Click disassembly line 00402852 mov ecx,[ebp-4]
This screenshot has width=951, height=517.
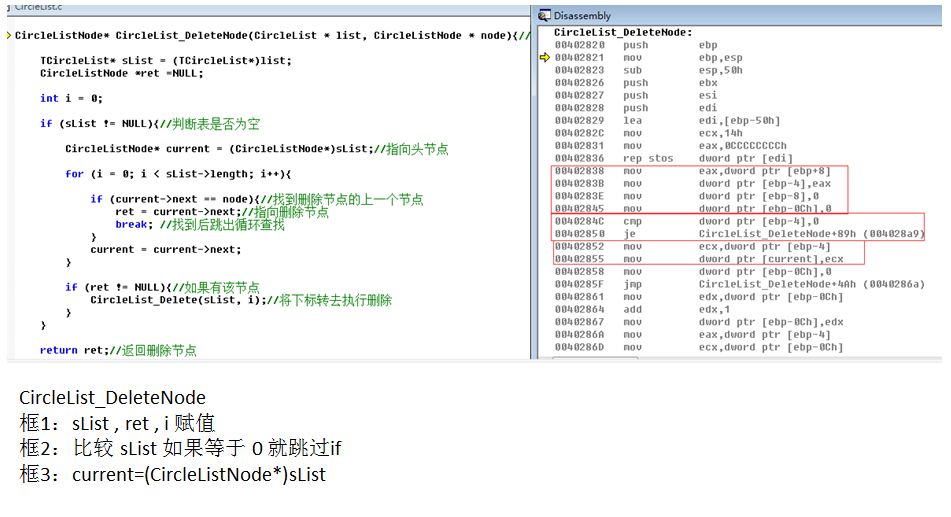coord(692,246)
